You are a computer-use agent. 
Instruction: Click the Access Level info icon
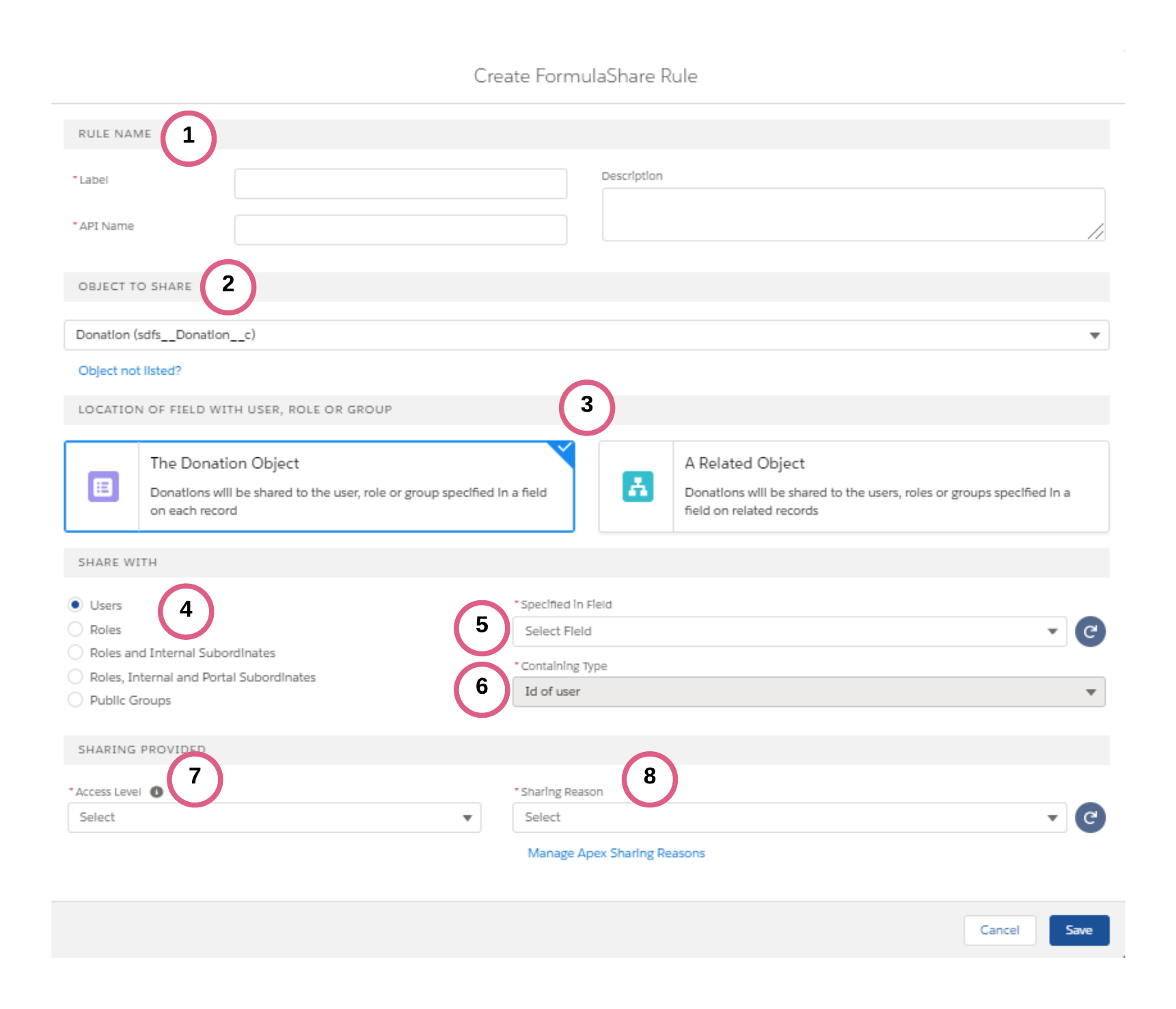point(156,792)
